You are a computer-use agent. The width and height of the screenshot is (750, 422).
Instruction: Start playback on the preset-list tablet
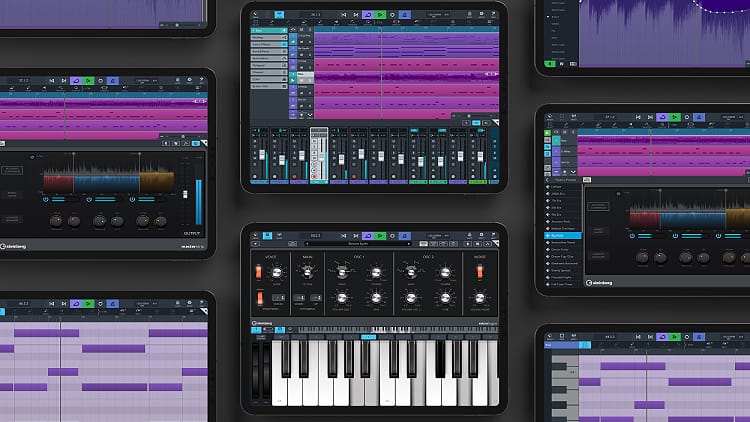[674, 117]
